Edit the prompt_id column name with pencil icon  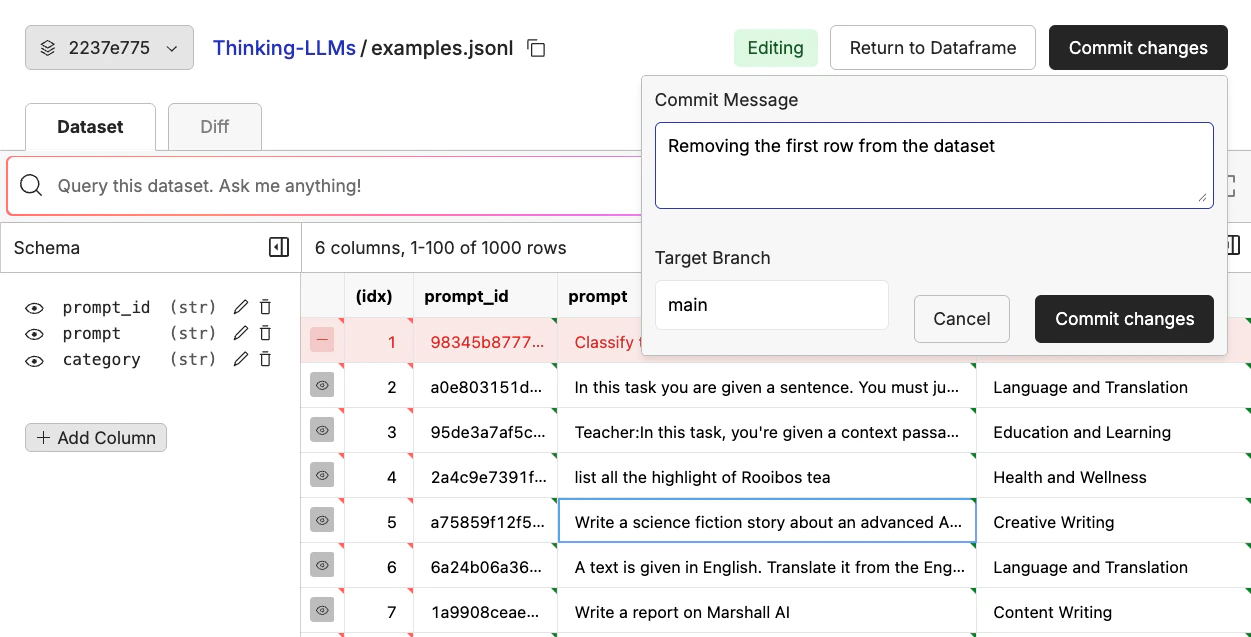(240, 306)
